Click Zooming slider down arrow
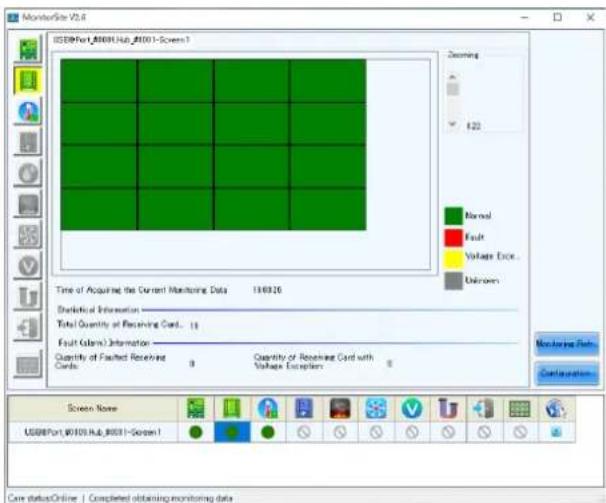Viewport: 606px width, 503px height. coord(453,124)
